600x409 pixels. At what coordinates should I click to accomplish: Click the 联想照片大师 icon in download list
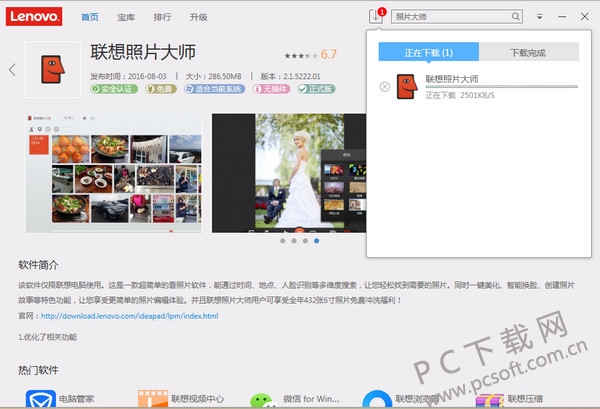[x=407, y=86]
